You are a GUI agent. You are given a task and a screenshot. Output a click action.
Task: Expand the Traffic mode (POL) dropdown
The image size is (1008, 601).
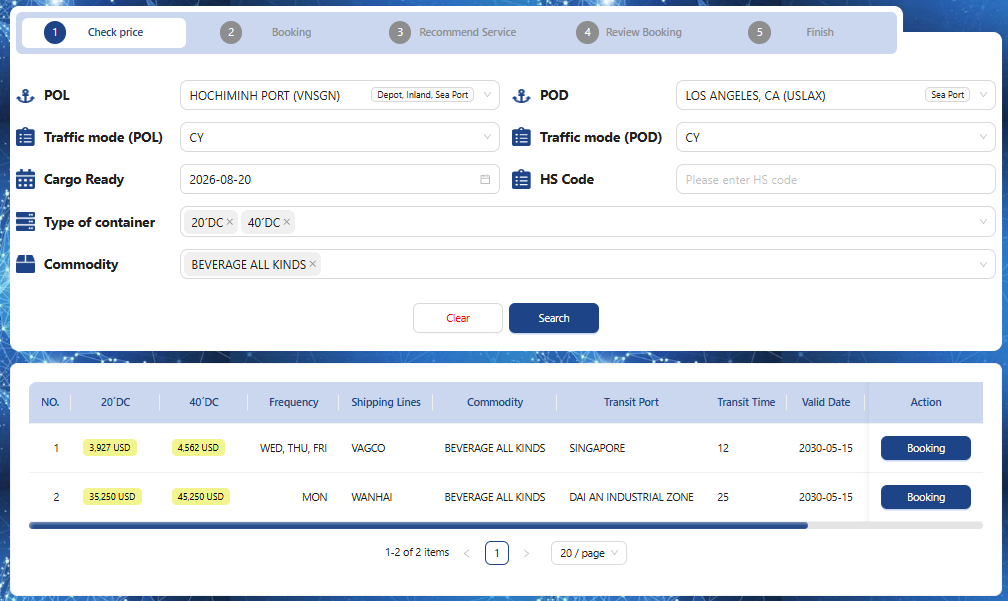coord(339,137)
